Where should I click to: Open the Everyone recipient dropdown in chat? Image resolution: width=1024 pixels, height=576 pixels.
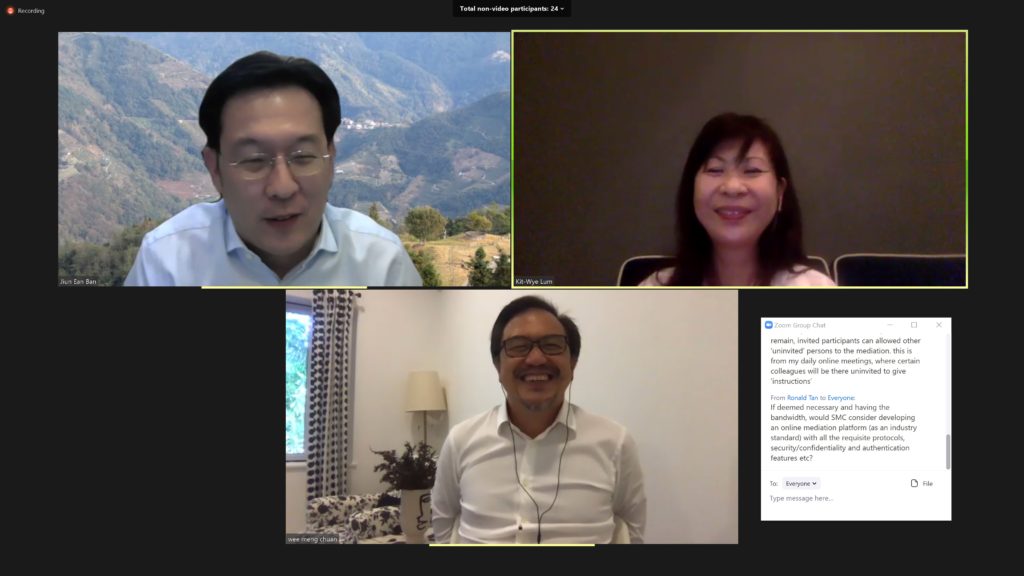coord(801,483)
